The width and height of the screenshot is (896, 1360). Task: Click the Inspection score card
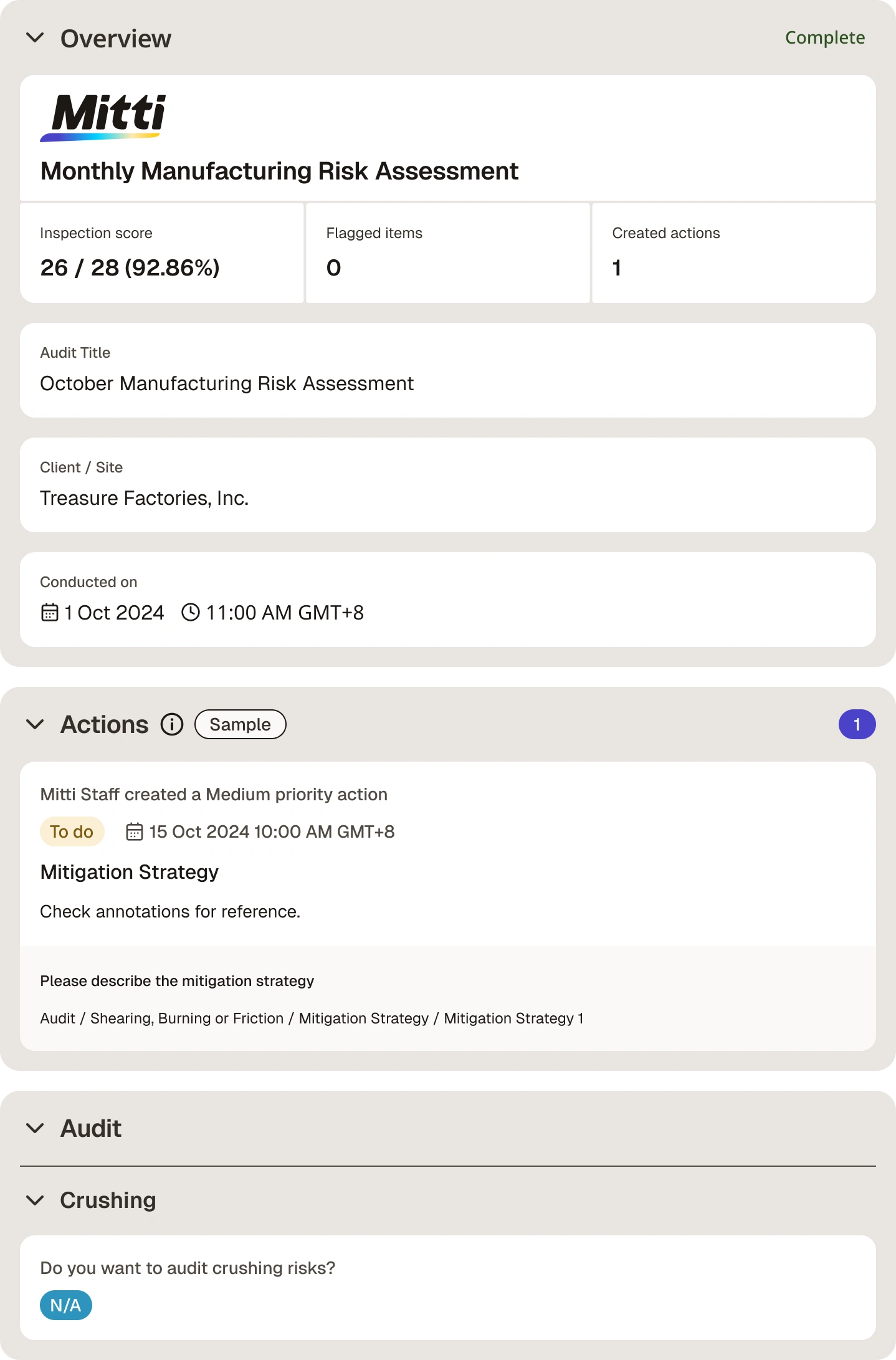coord(162,253)
